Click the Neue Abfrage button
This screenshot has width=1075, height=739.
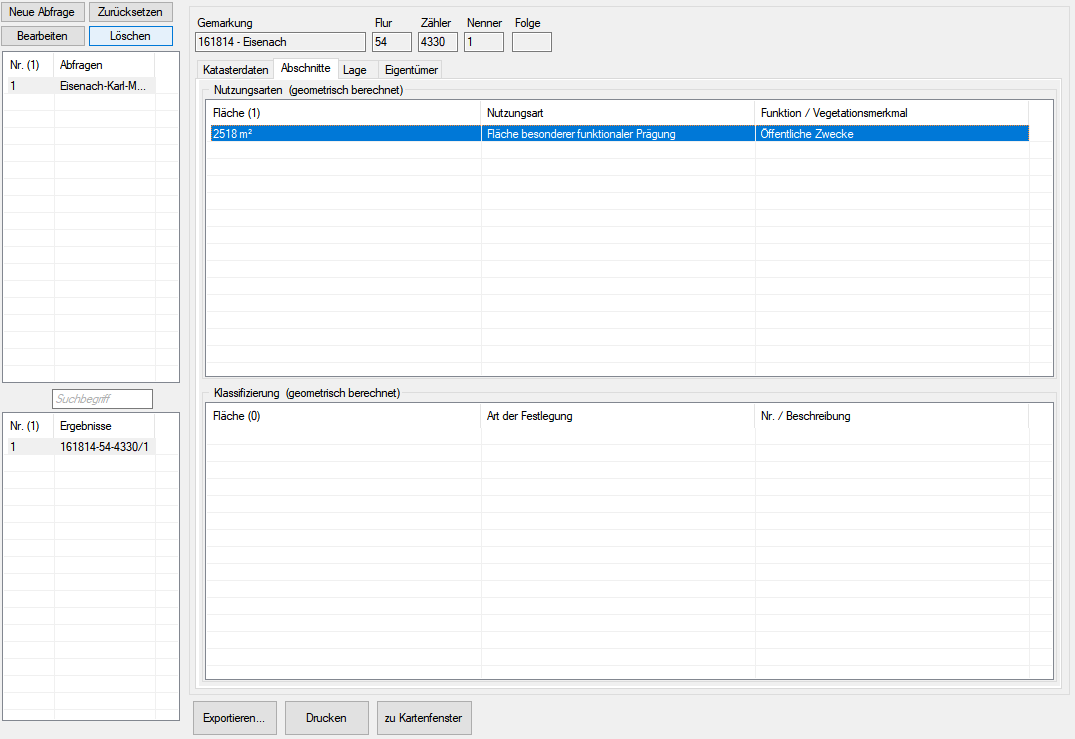pos(42,12)
